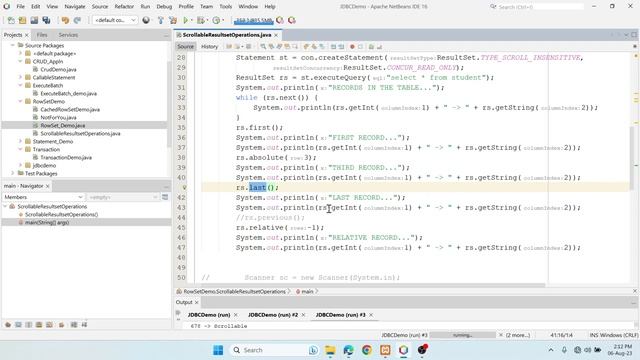Click the first Navigator filter icon at bottom
640x360 pixels.
tap(8, 324)
